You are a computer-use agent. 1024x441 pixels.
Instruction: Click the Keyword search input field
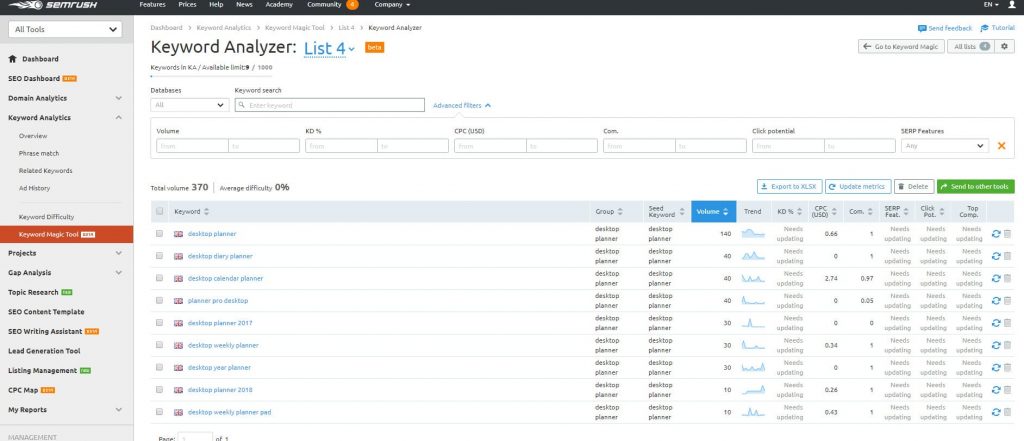coord(330,105)
